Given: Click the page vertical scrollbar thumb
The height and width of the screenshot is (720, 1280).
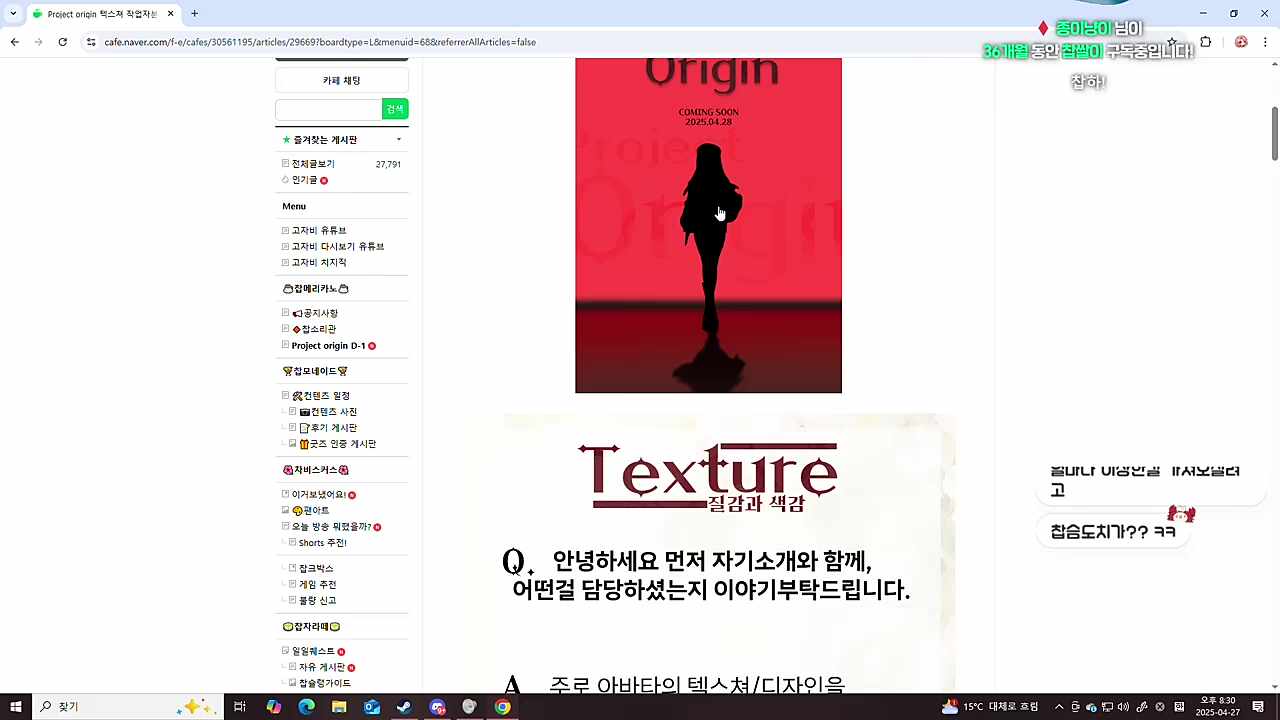Looking at the screenshot, I should tap(1275, 133).
